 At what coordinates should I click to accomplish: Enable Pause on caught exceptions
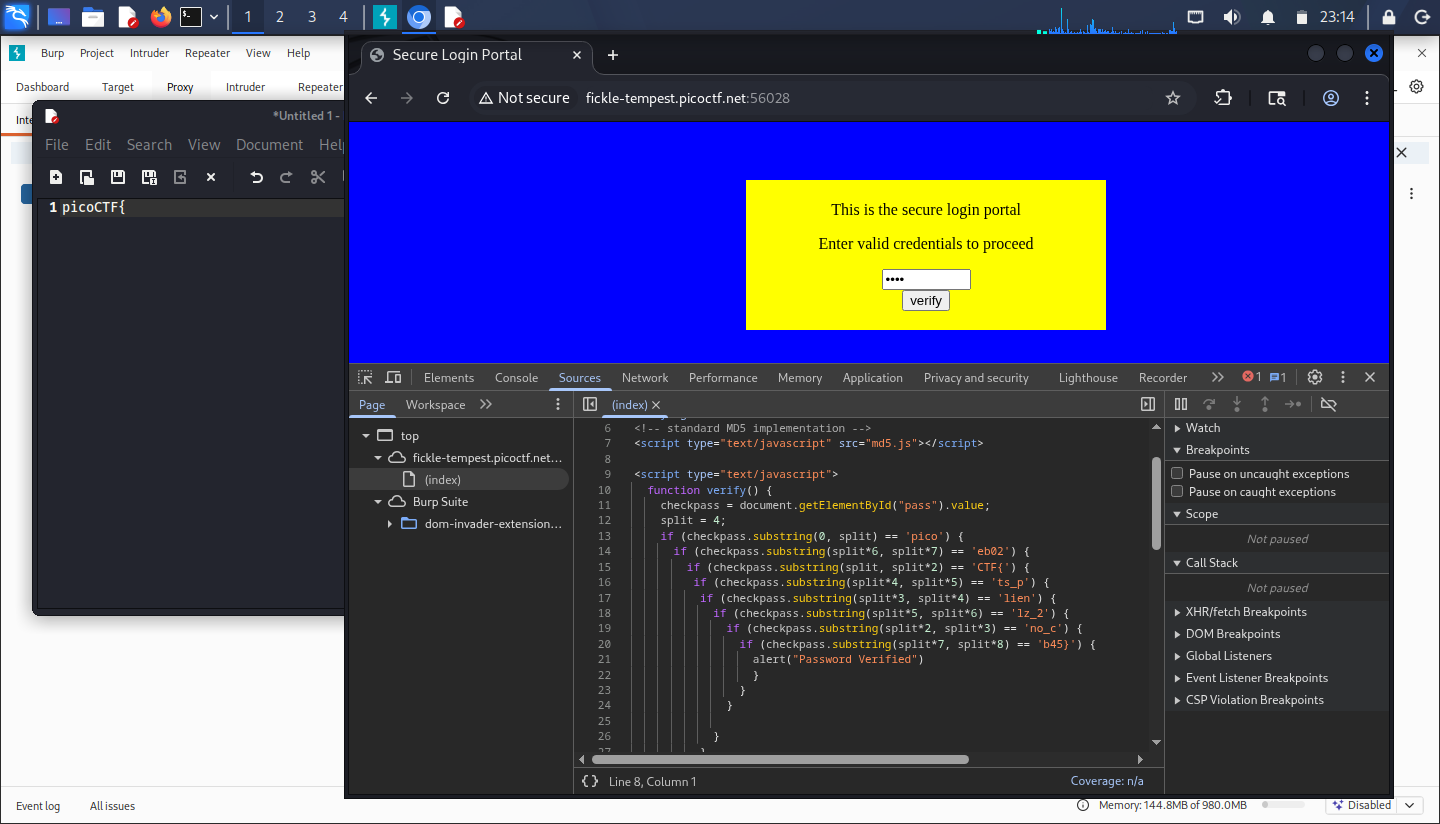pyautogui.click(x=1178, y=492)
